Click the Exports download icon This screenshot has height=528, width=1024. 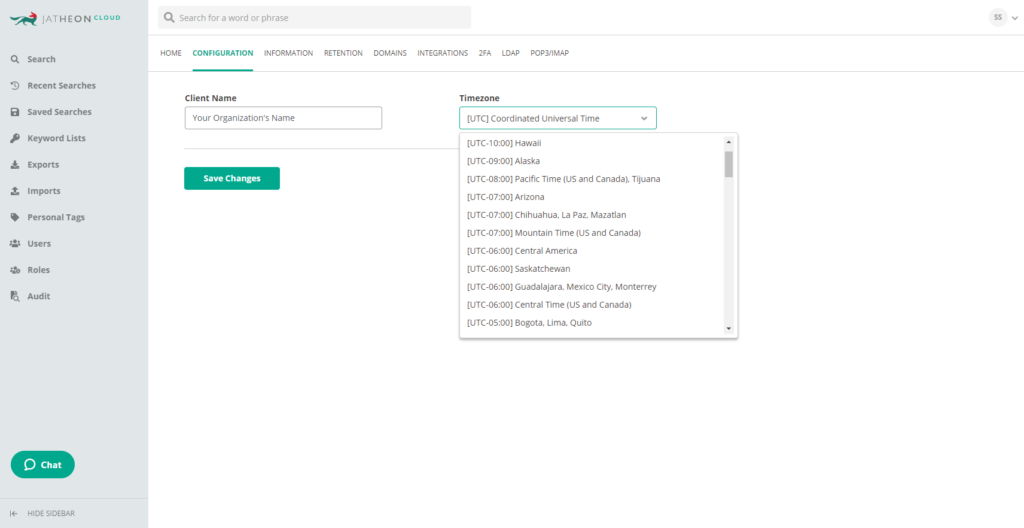(x=14, y=165)
